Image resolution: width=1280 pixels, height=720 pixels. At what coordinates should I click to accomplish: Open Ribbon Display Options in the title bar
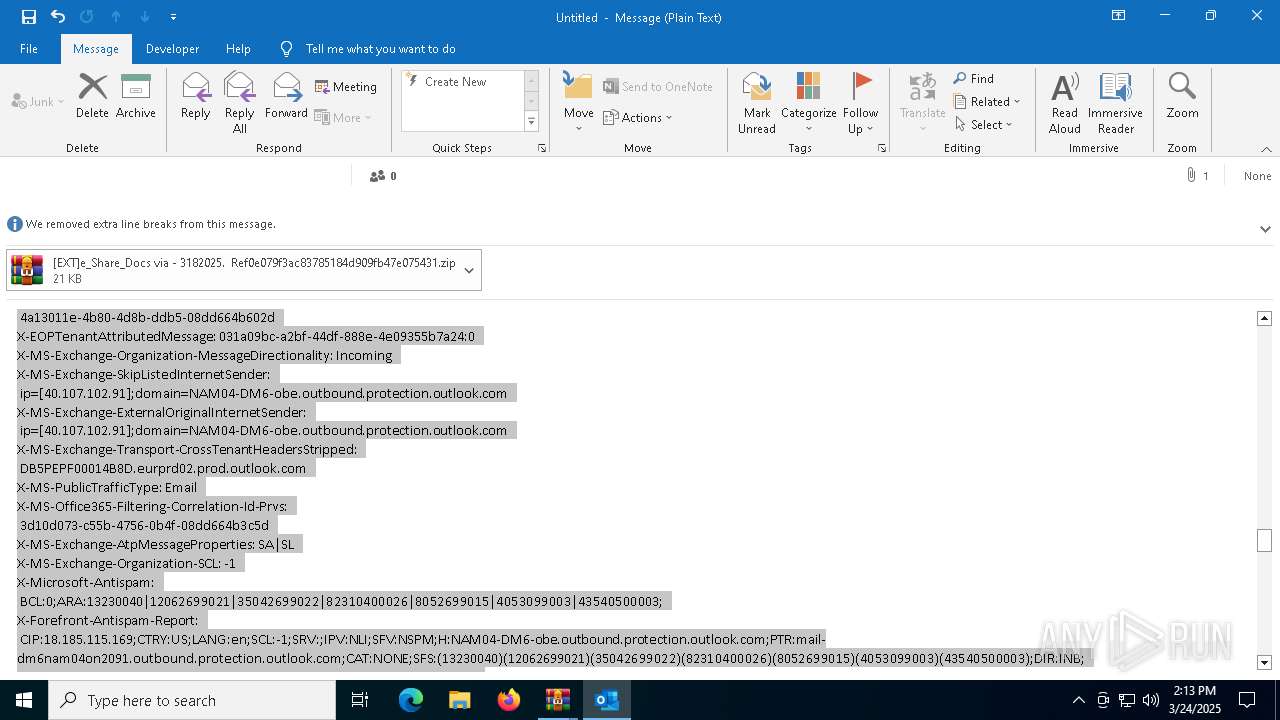[x=1119, y=16]
